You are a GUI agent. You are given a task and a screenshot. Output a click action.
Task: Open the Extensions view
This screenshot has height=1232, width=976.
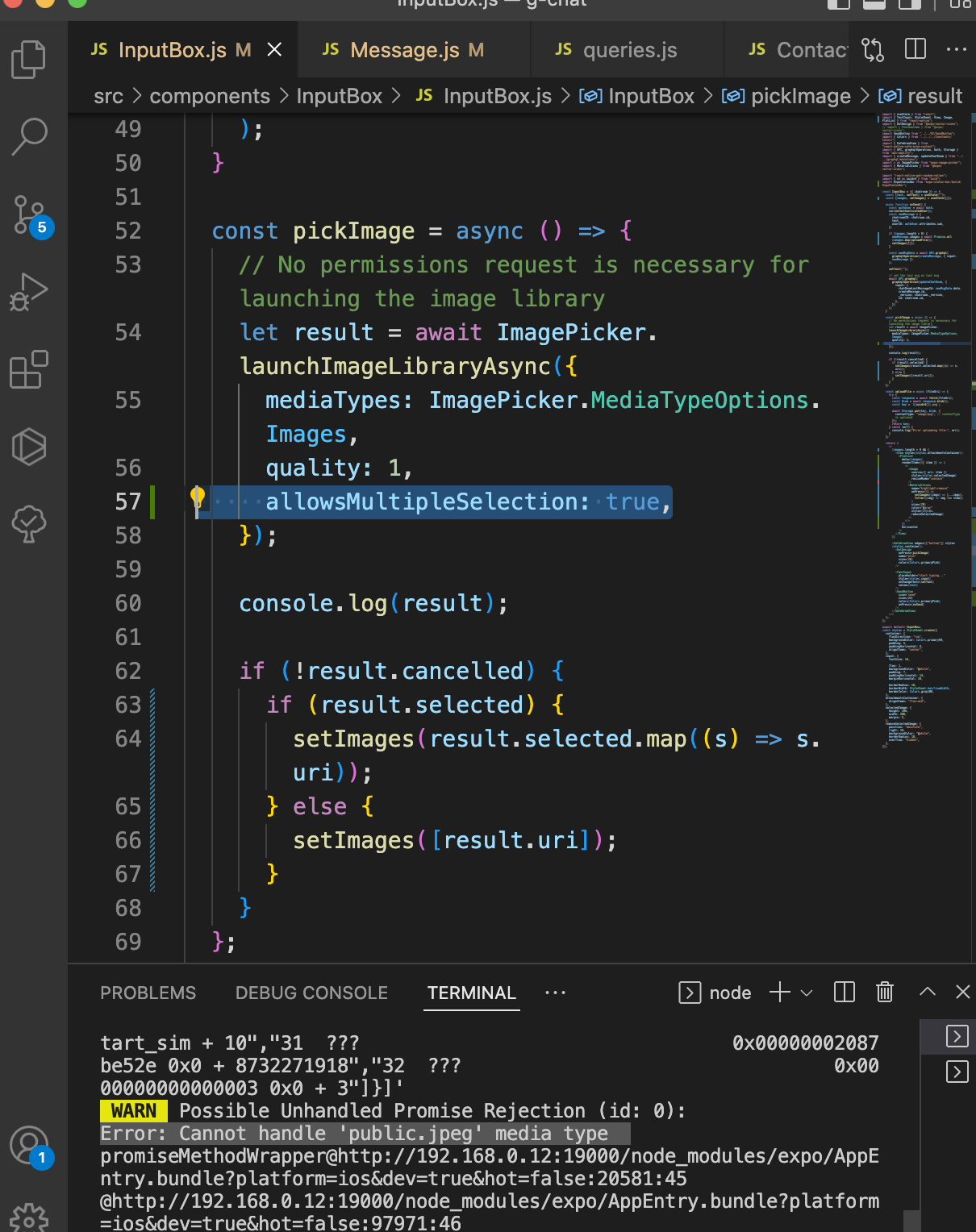(x=29, y=369)
